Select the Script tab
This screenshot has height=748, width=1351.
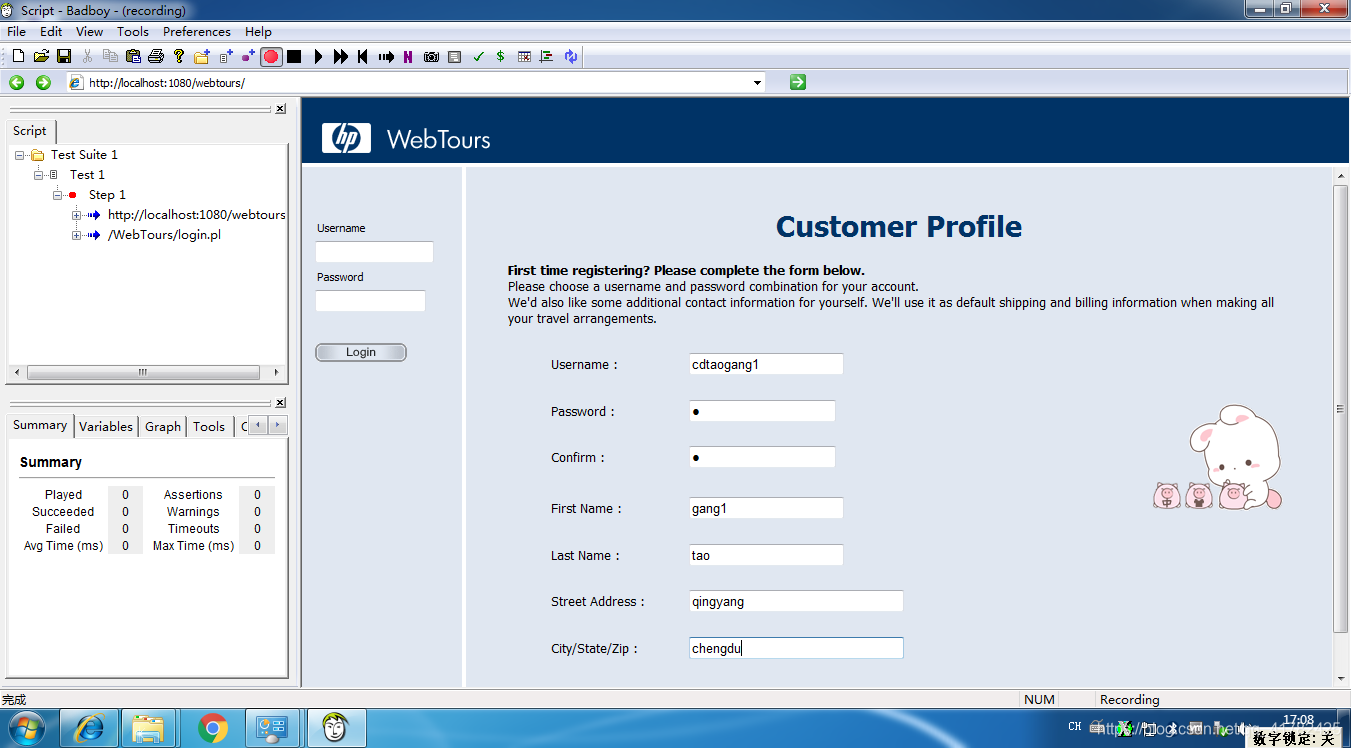pyautogui.click(x=30, y=131)
